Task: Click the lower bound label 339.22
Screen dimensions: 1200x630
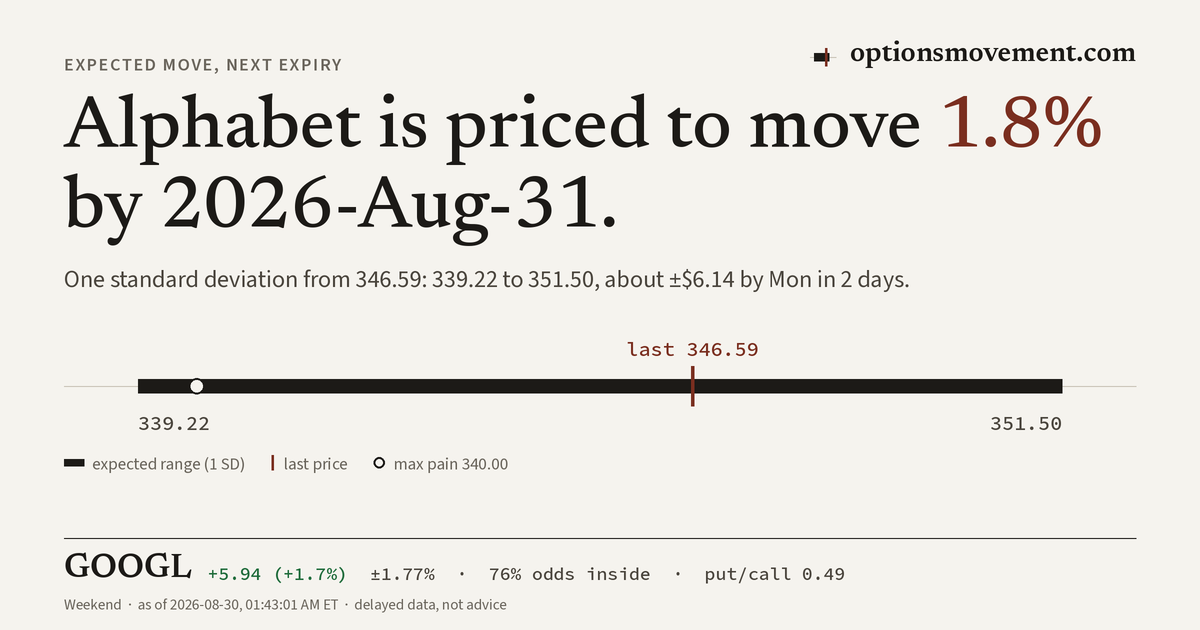Action: click(x=174, y=424)
